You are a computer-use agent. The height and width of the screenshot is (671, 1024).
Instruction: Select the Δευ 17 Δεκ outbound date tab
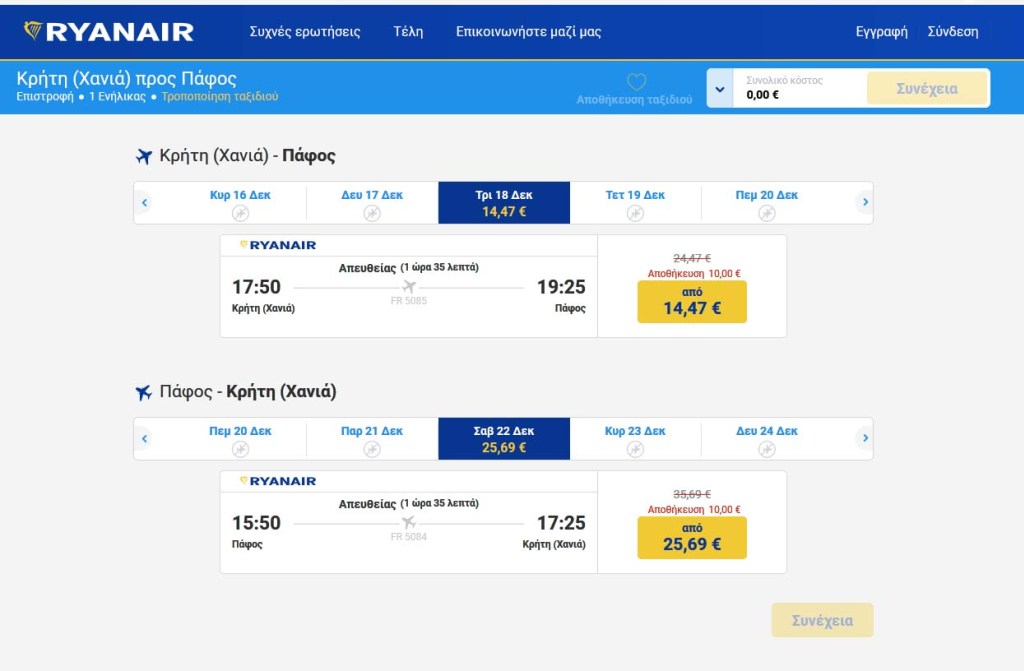[x=372, y=203]
